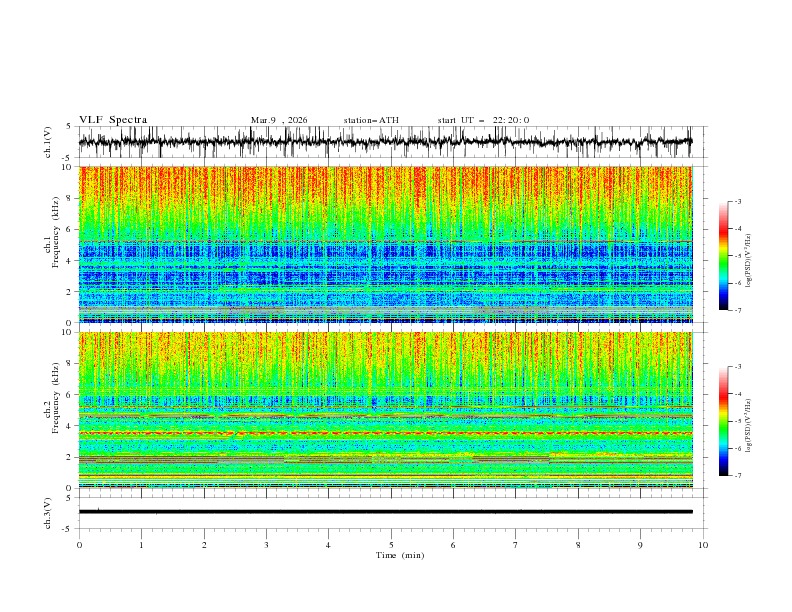Click the ch.2 frequency tick label "6"

point(70,395)
